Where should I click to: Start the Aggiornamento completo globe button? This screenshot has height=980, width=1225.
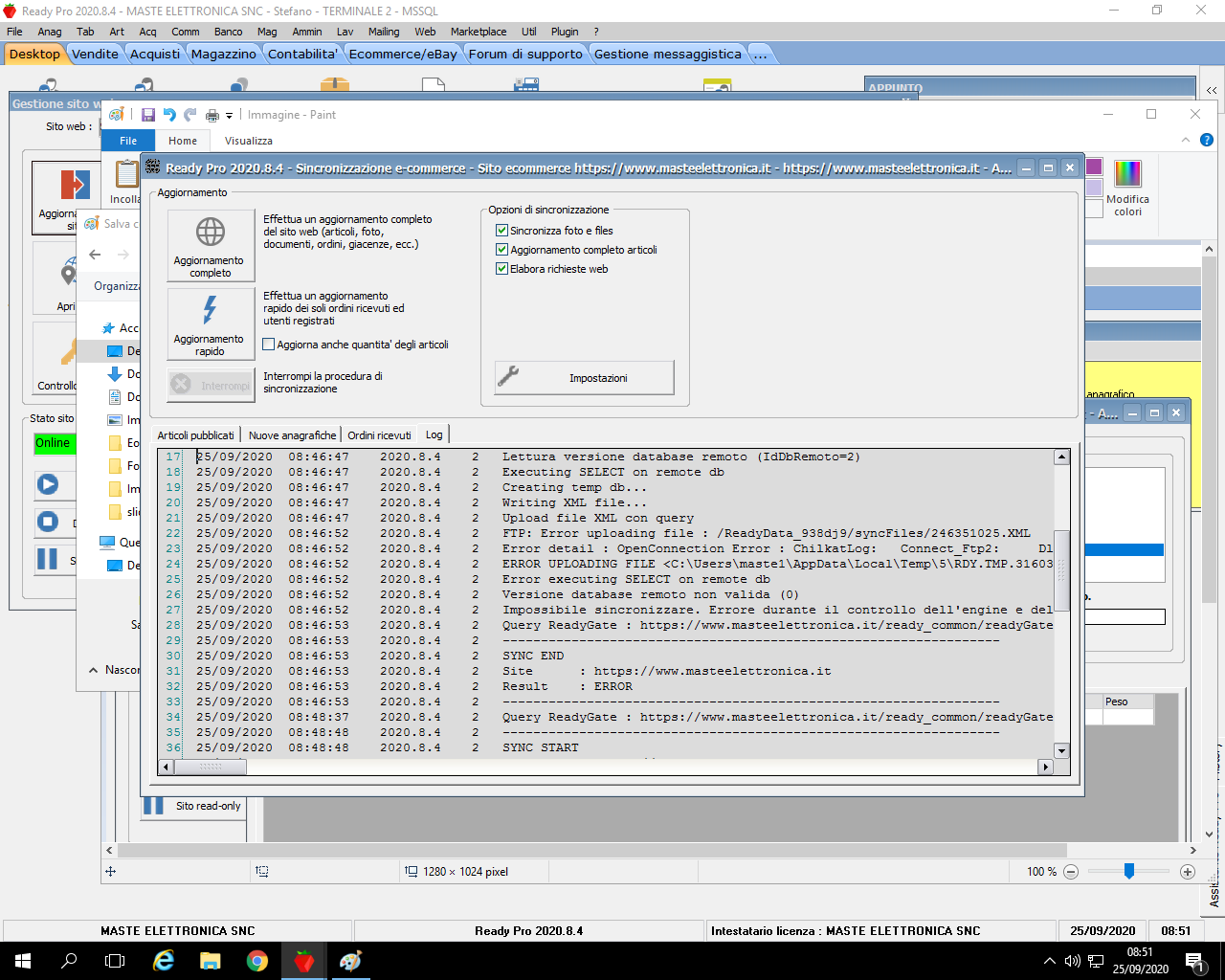[x=211, y=245]
